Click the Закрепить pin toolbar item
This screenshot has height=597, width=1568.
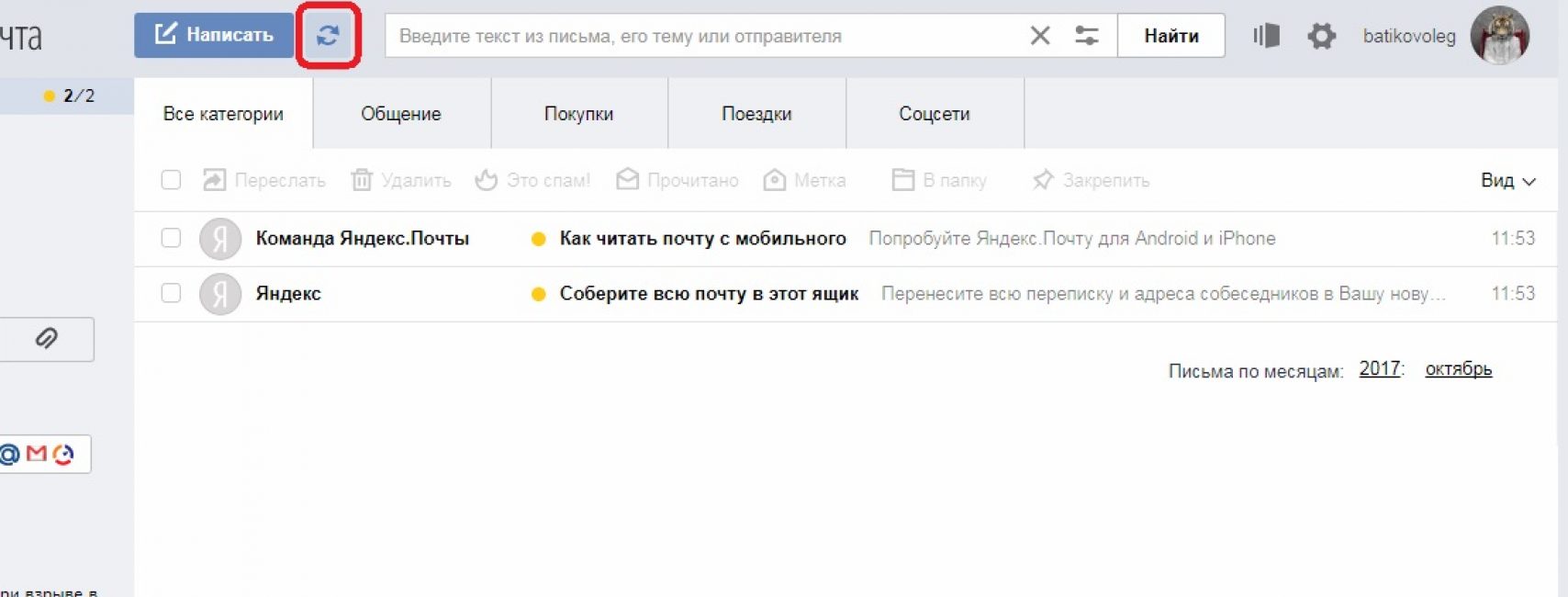(1091, 180)
